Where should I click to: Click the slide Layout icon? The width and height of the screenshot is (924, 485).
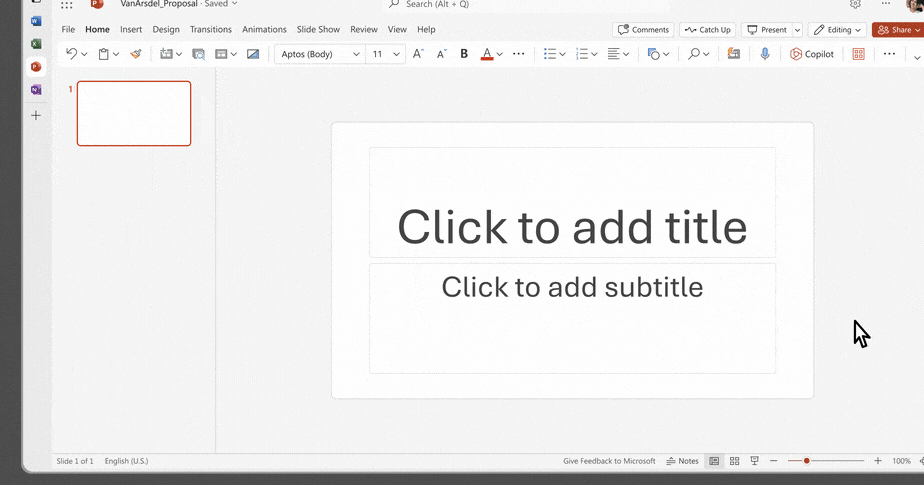[x=221, y=54]
